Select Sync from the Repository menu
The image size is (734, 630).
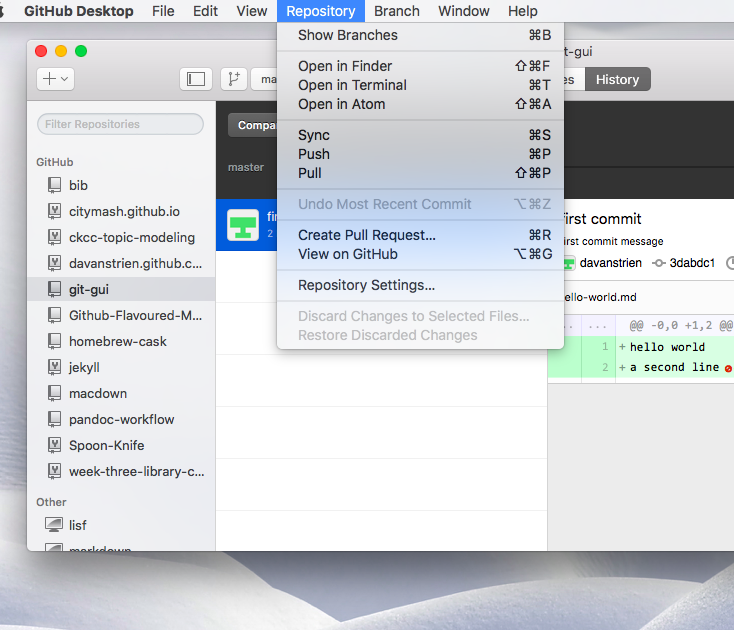pos(313,135)
